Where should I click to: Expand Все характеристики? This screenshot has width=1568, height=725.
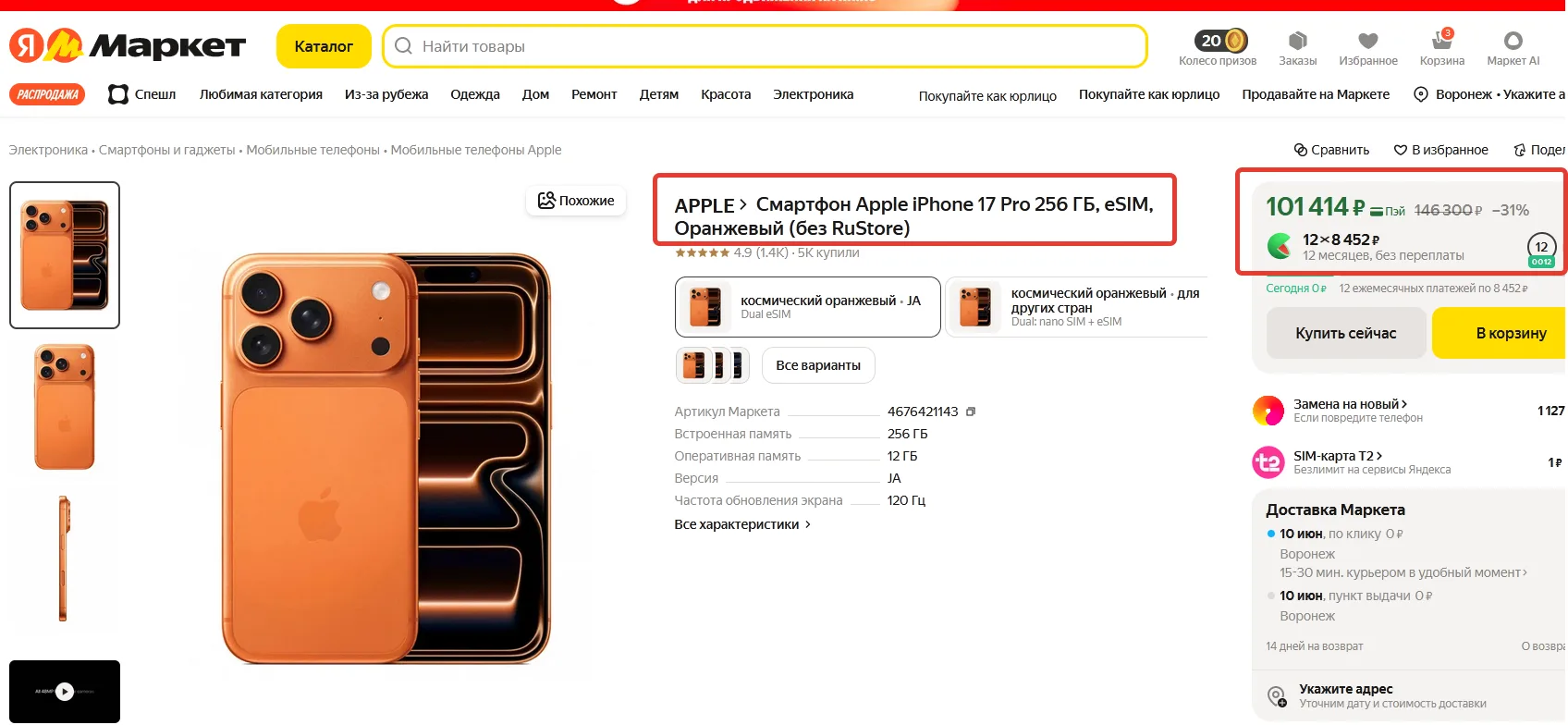click(x=742, y=524)
